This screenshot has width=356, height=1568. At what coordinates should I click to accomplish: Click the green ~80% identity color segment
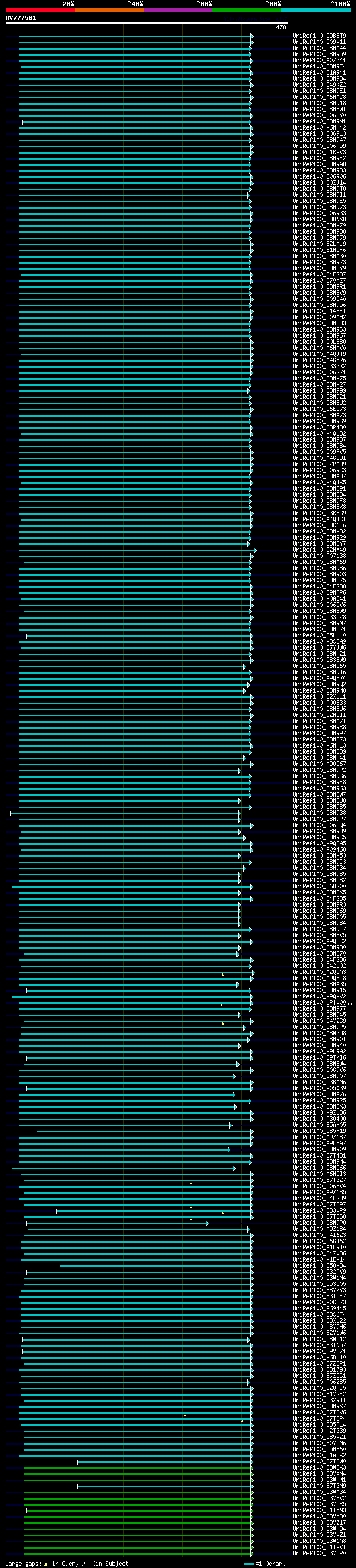click(246, 10)
